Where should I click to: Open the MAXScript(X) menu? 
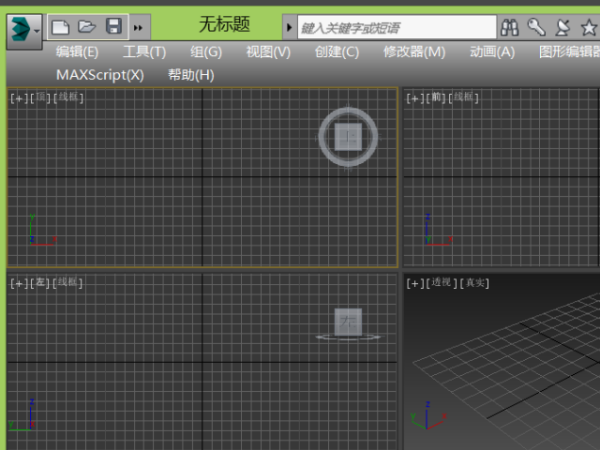pos(100,74)
